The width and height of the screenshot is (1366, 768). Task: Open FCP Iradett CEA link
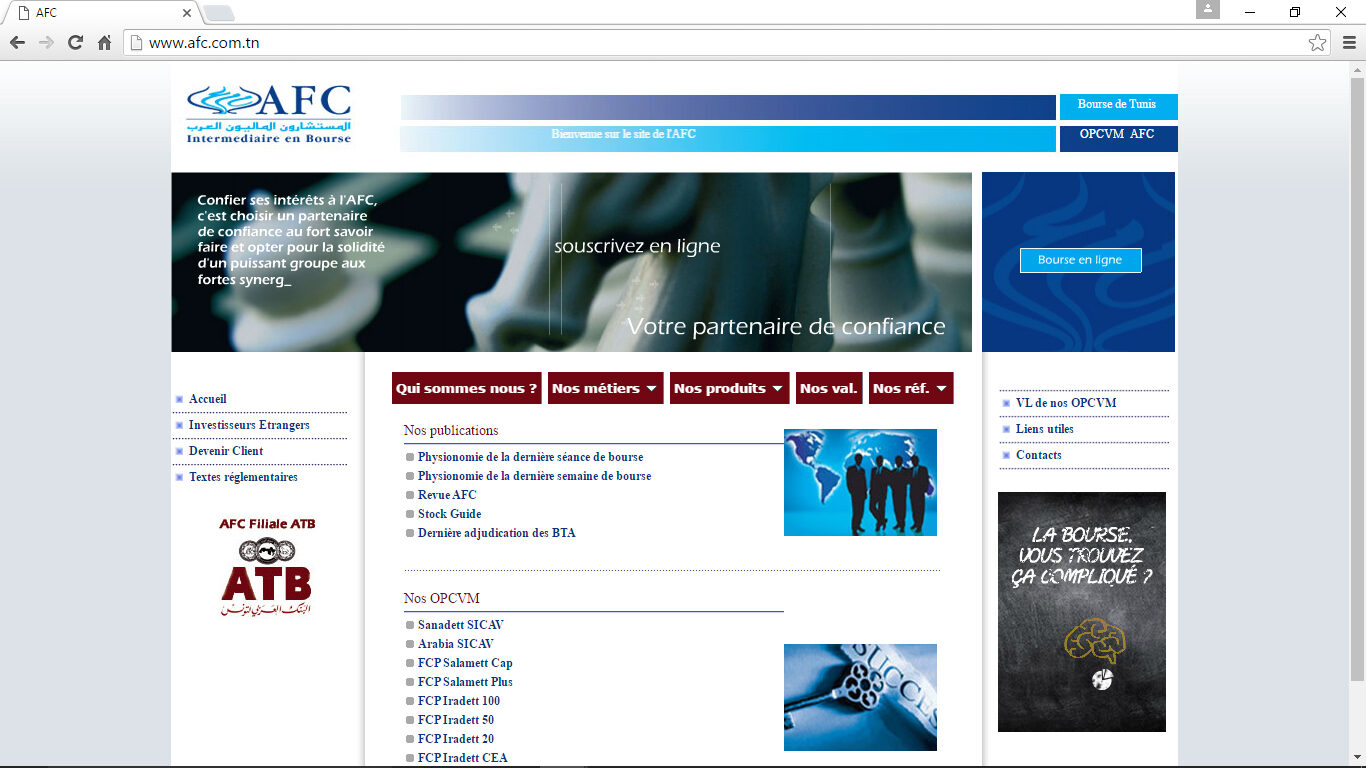pyautogui.click(x=463, y=758)
